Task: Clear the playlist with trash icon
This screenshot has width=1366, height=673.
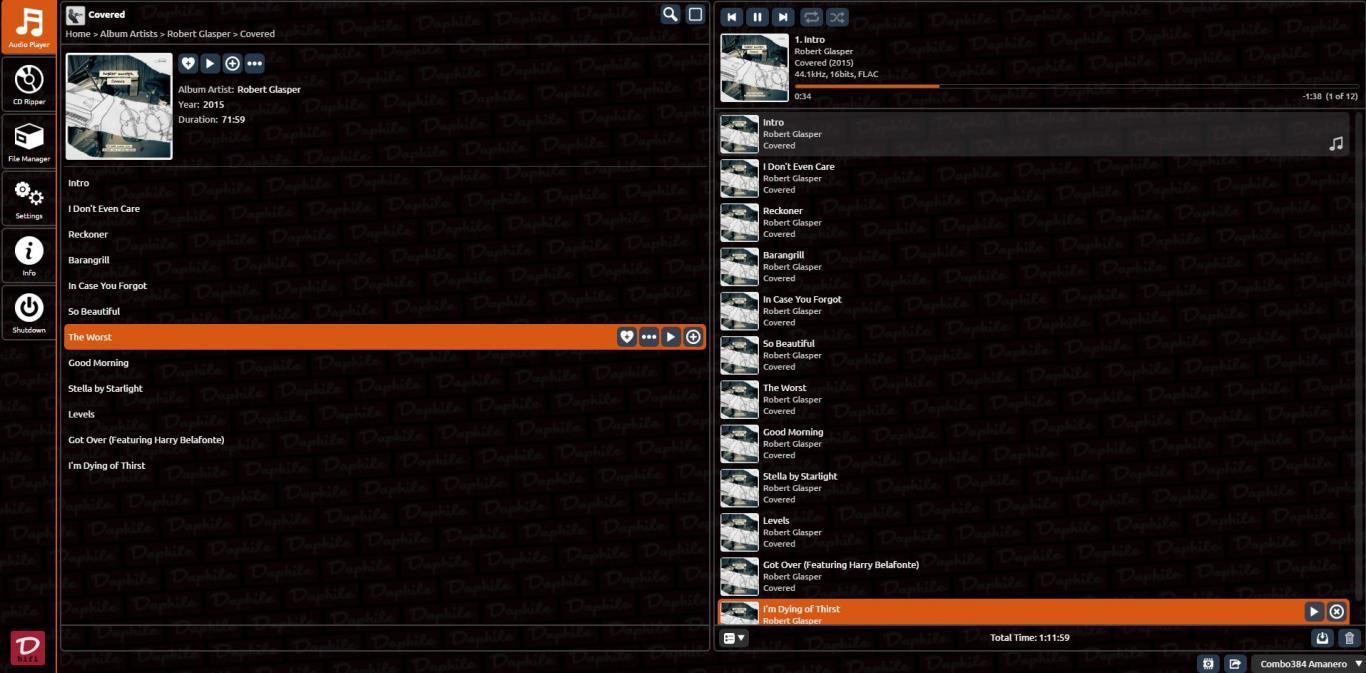Action: point(1349,638)
